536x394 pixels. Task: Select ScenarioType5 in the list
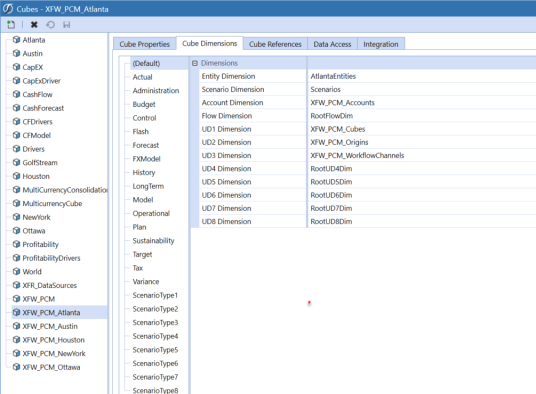pos(155,350)
